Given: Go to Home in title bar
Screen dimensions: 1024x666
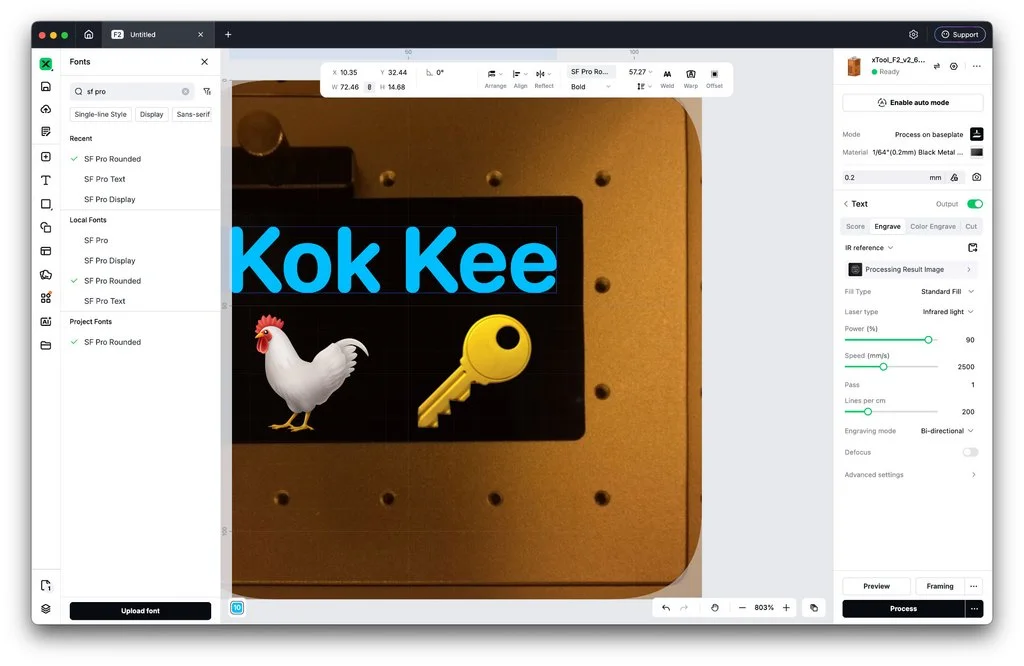Looking at the screenshot, I should pos(89,35).
